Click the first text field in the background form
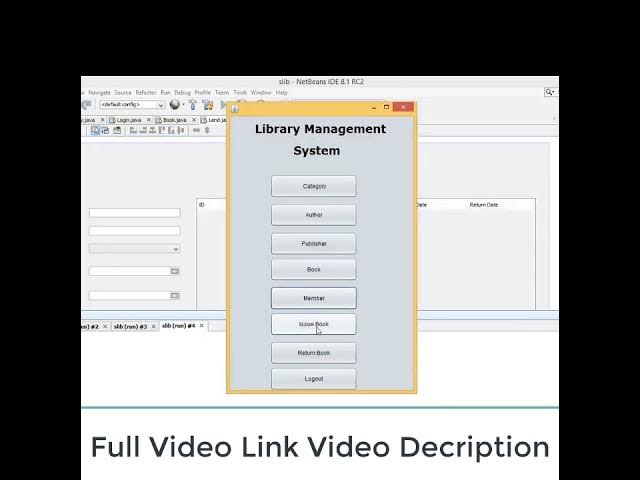The image size is (640, 480). (x=135, y=212)
